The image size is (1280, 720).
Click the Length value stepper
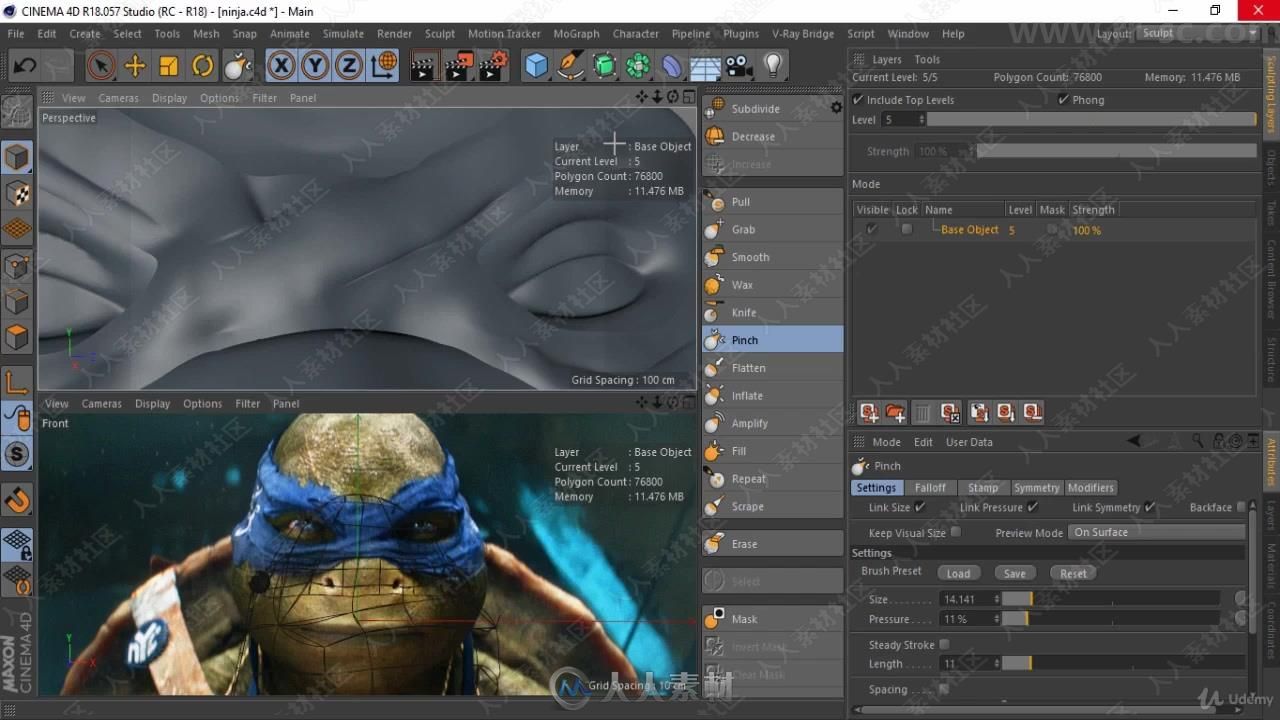pos(996,663)
